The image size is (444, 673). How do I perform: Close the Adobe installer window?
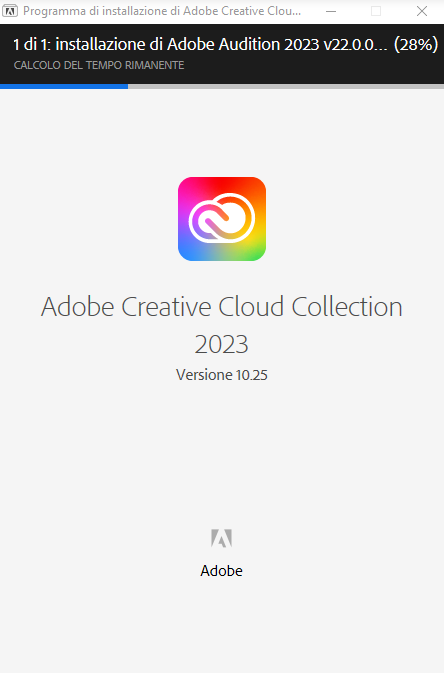point(422,11)
